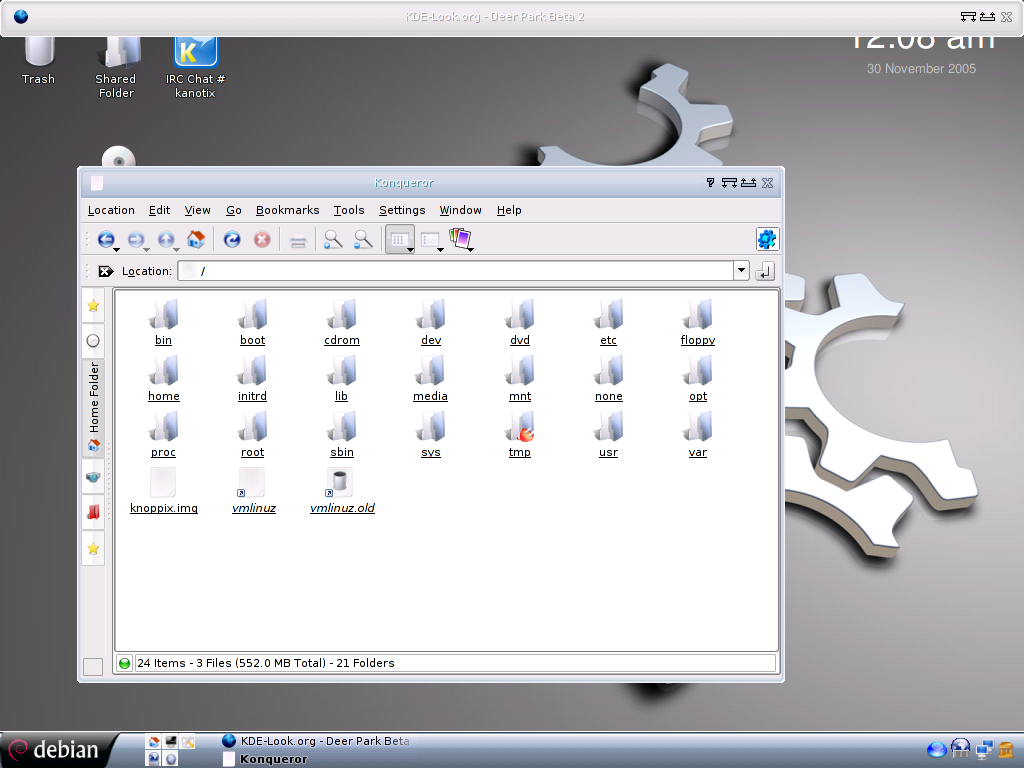Go up one directory with Up arrow
The width and height of the screenshot is (1024, 768).
[x=165, y=239]
